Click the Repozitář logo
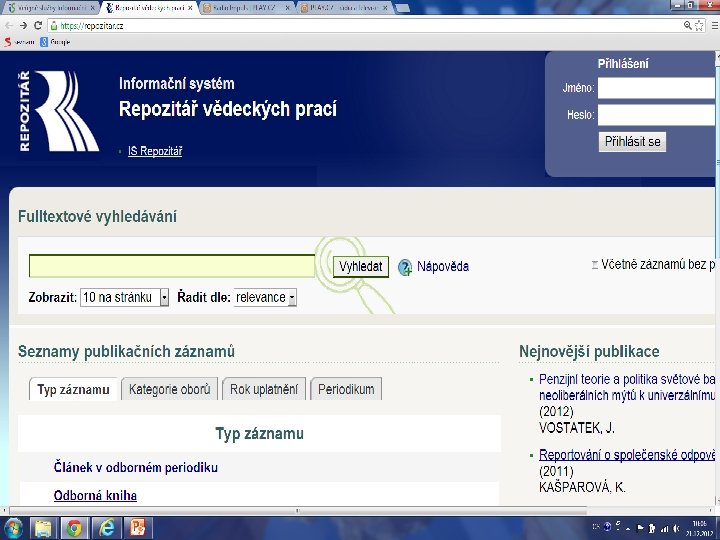This screenshot has width=720, height=540. point(59,111)
